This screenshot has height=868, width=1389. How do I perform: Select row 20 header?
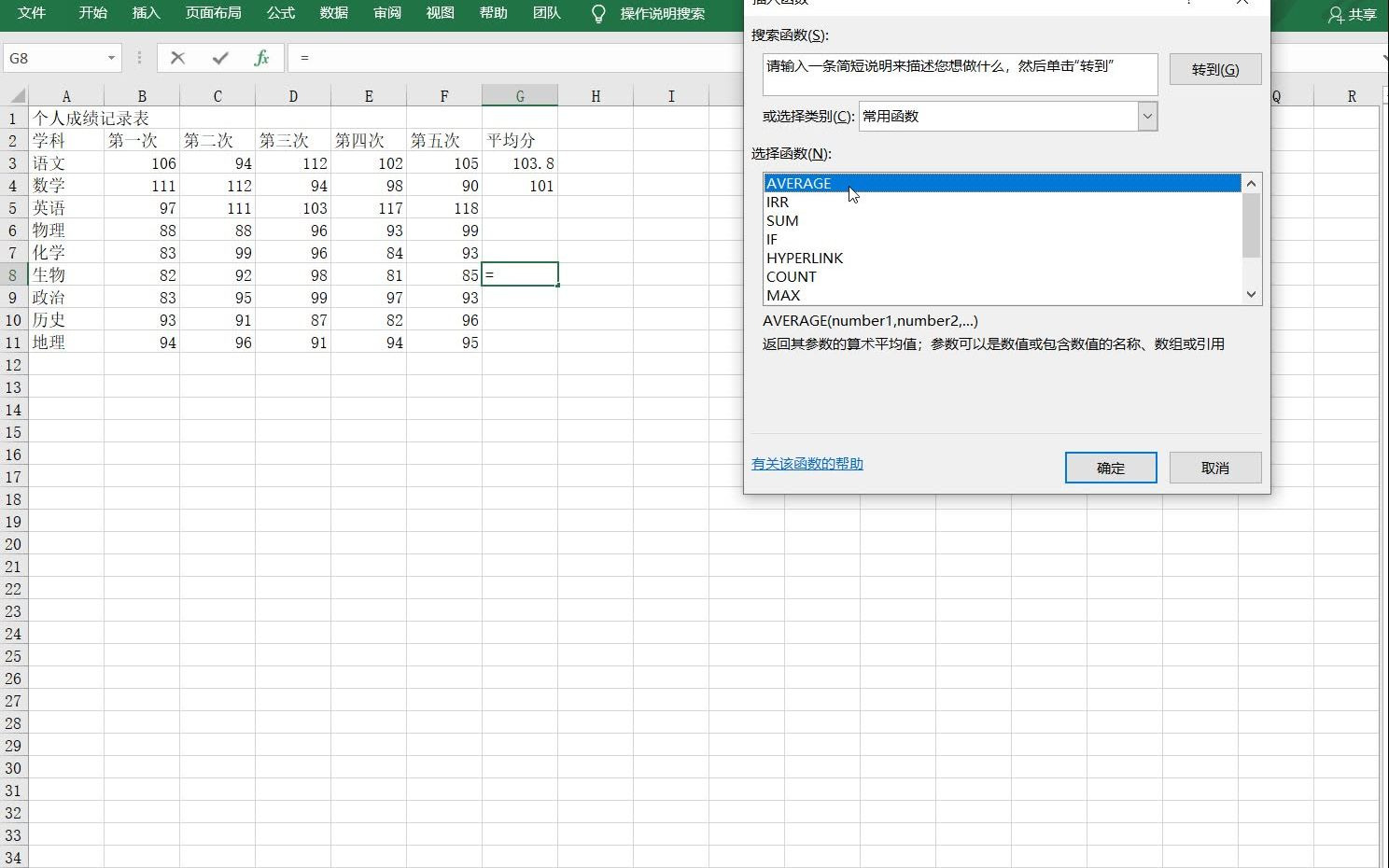pos(13,544)
